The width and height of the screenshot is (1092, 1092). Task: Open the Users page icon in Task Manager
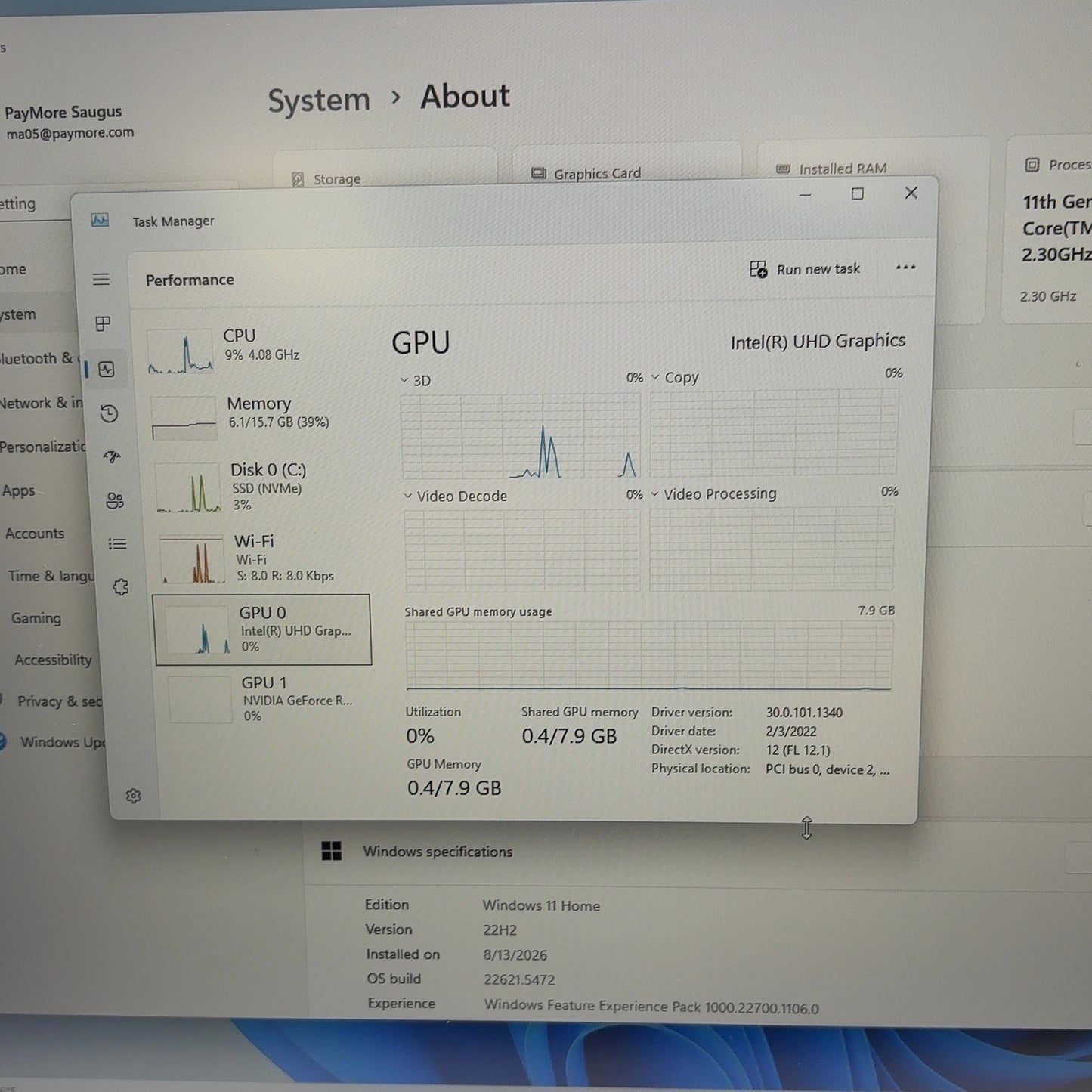(x=115, y=501)
